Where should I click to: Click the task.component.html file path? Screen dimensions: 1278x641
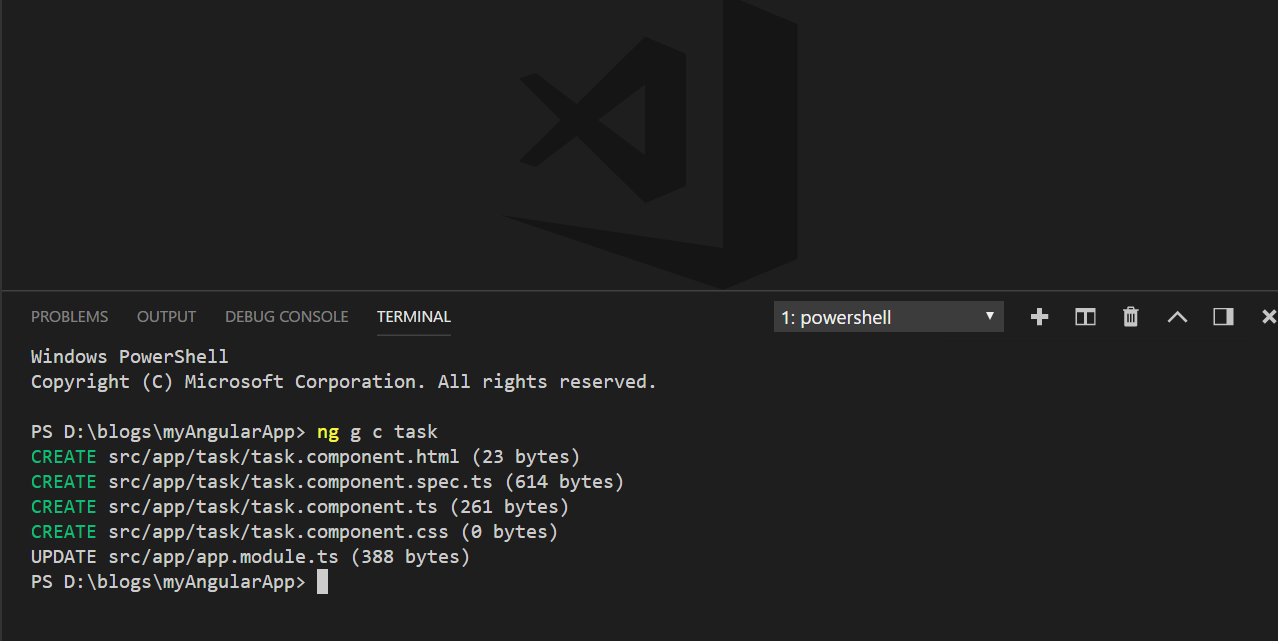point(284,457)
